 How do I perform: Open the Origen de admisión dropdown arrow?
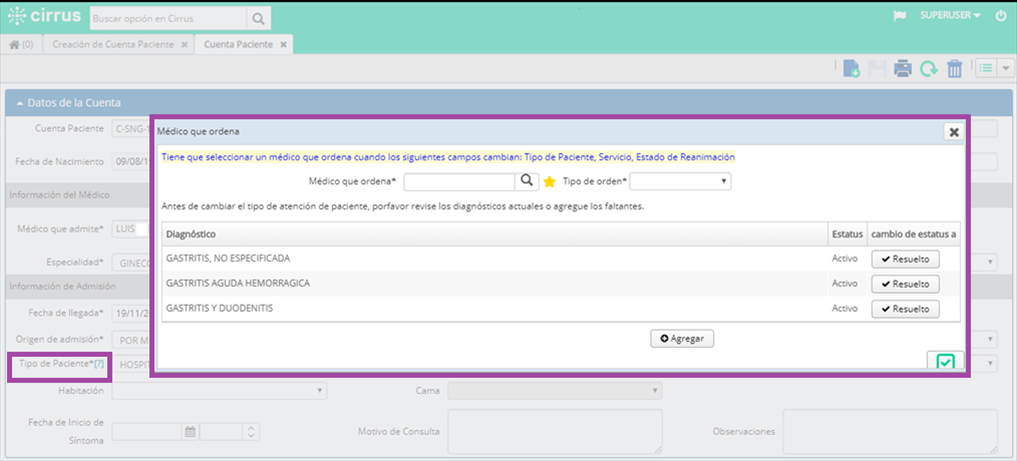coord(990,339)
